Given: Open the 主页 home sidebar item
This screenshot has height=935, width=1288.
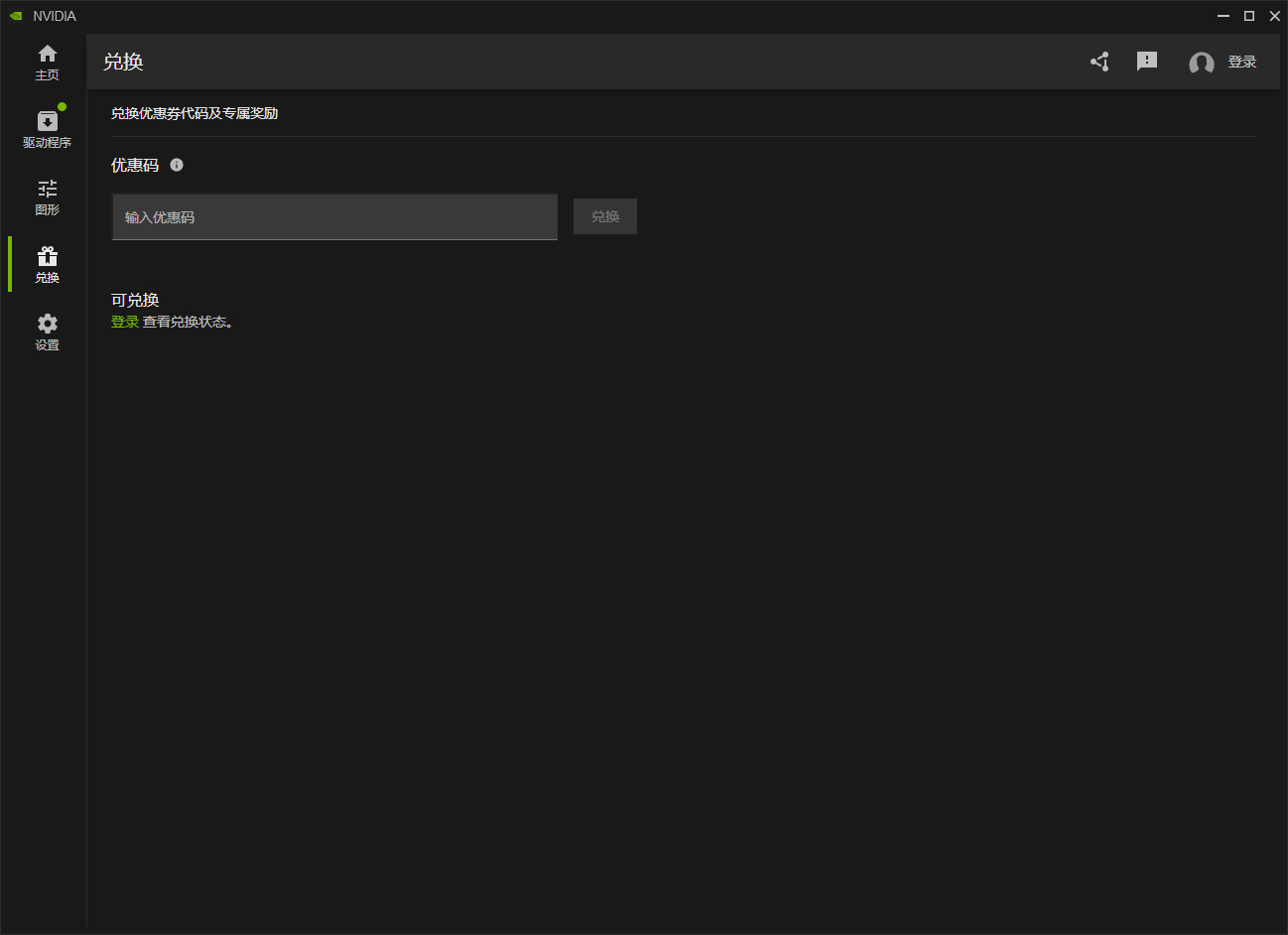Looking at the screenshot, I should 47,63.
